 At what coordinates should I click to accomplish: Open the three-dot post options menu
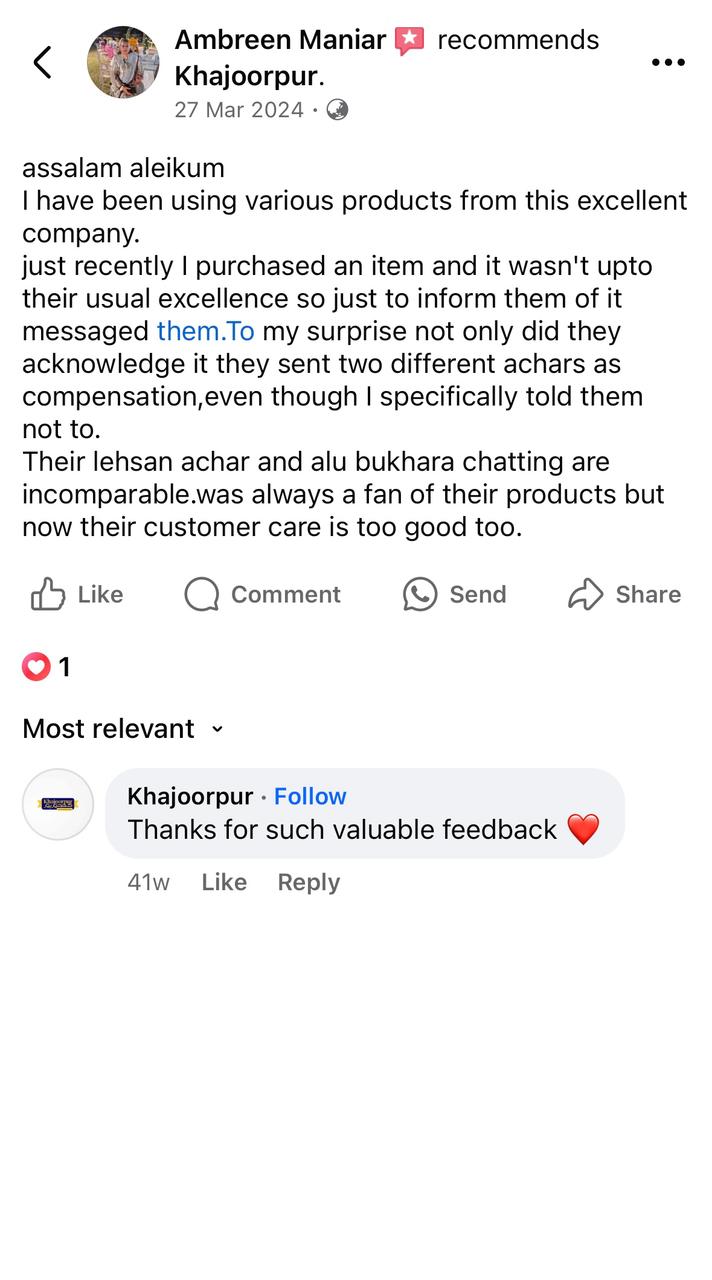[668, 62]
